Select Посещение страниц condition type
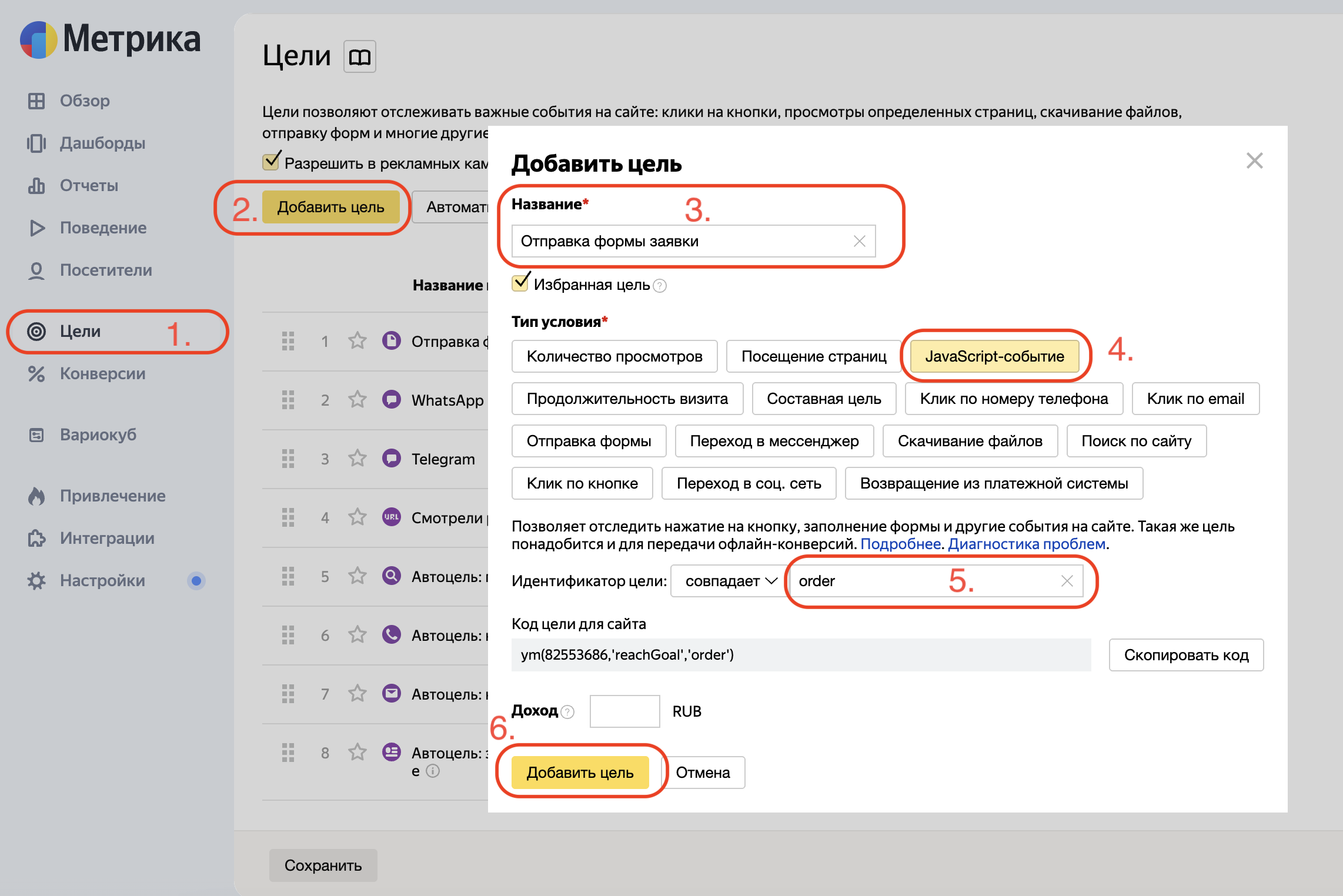The width and height of the screenshot is (1343, 896). click(814, 356)
